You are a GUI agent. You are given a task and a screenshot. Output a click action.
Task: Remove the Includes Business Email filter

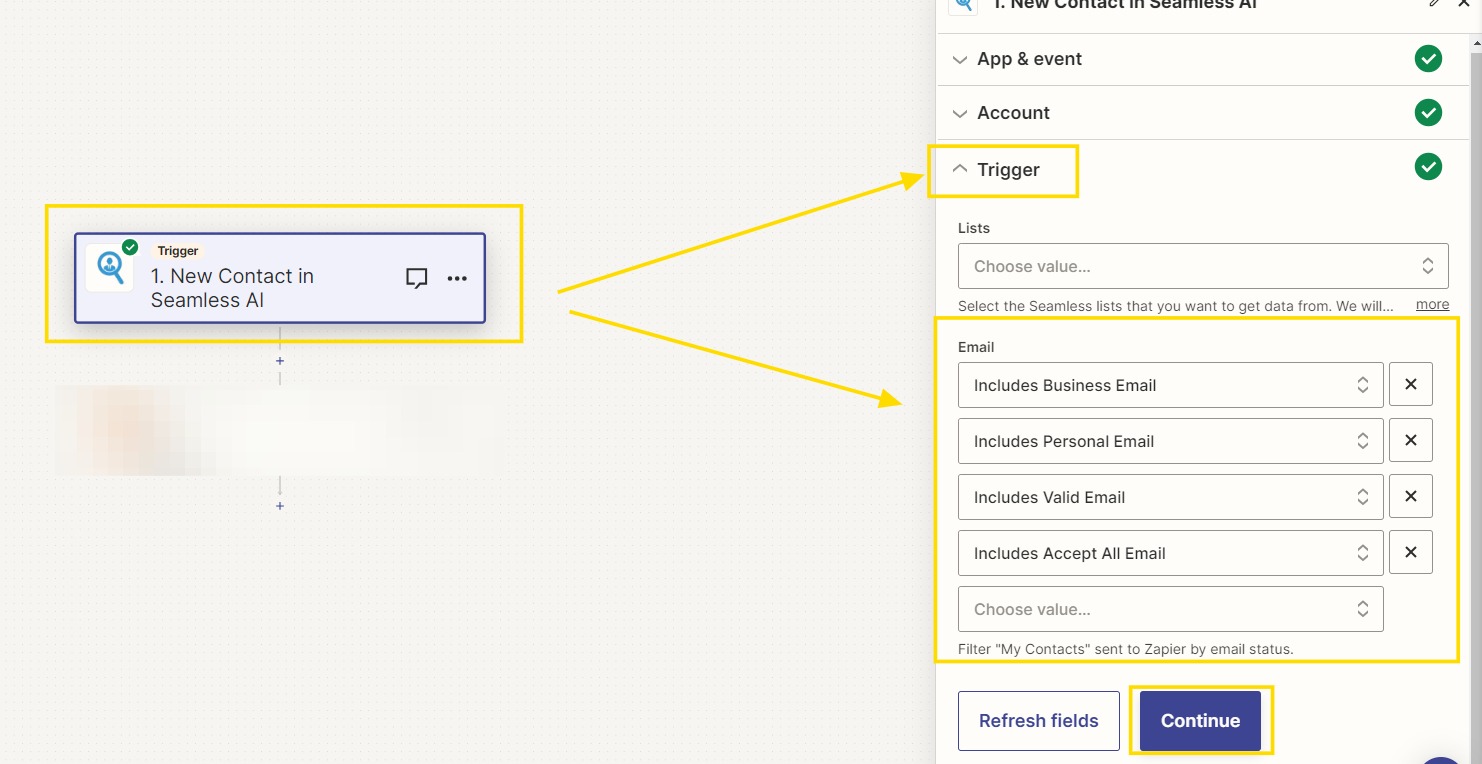[1411, 384]
